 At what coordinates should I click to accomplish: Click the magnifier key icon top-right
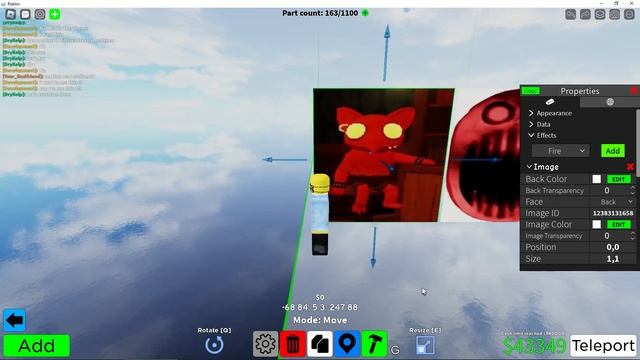coord(571,14)
